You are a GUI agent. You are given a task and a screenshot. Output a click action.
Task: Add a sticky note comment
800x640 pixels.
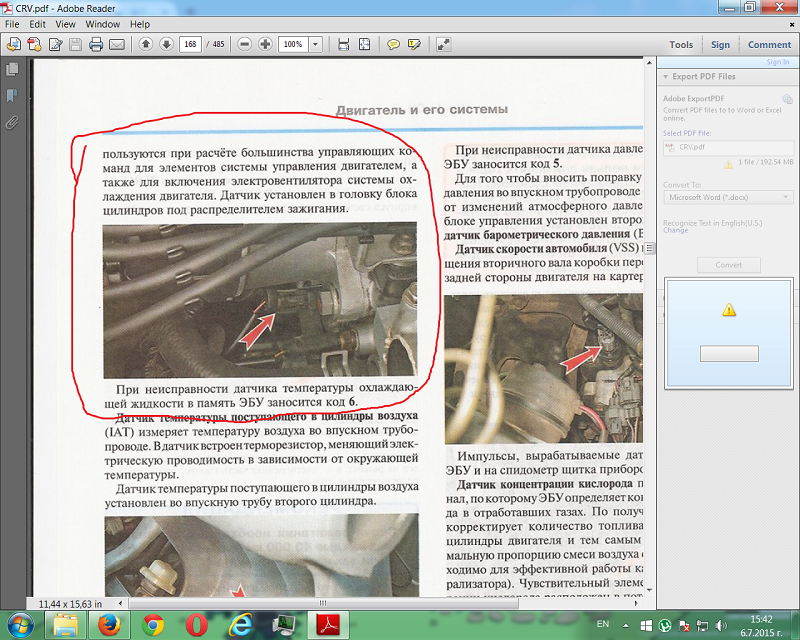[x=394, y=45]
